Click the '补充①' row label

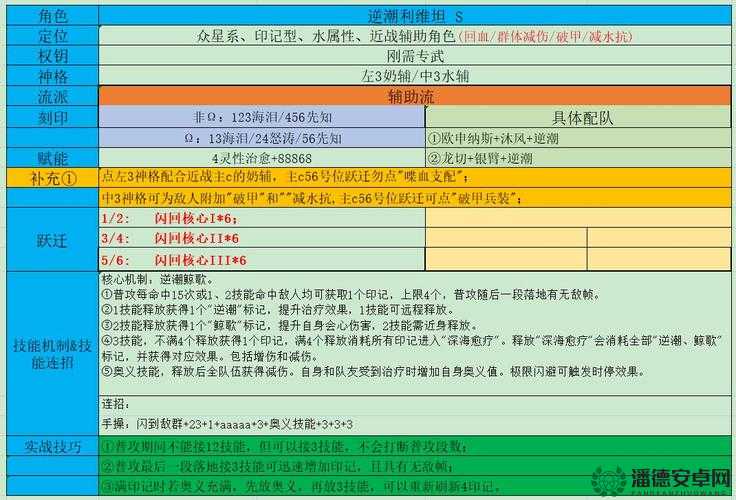tap(53, 178)
